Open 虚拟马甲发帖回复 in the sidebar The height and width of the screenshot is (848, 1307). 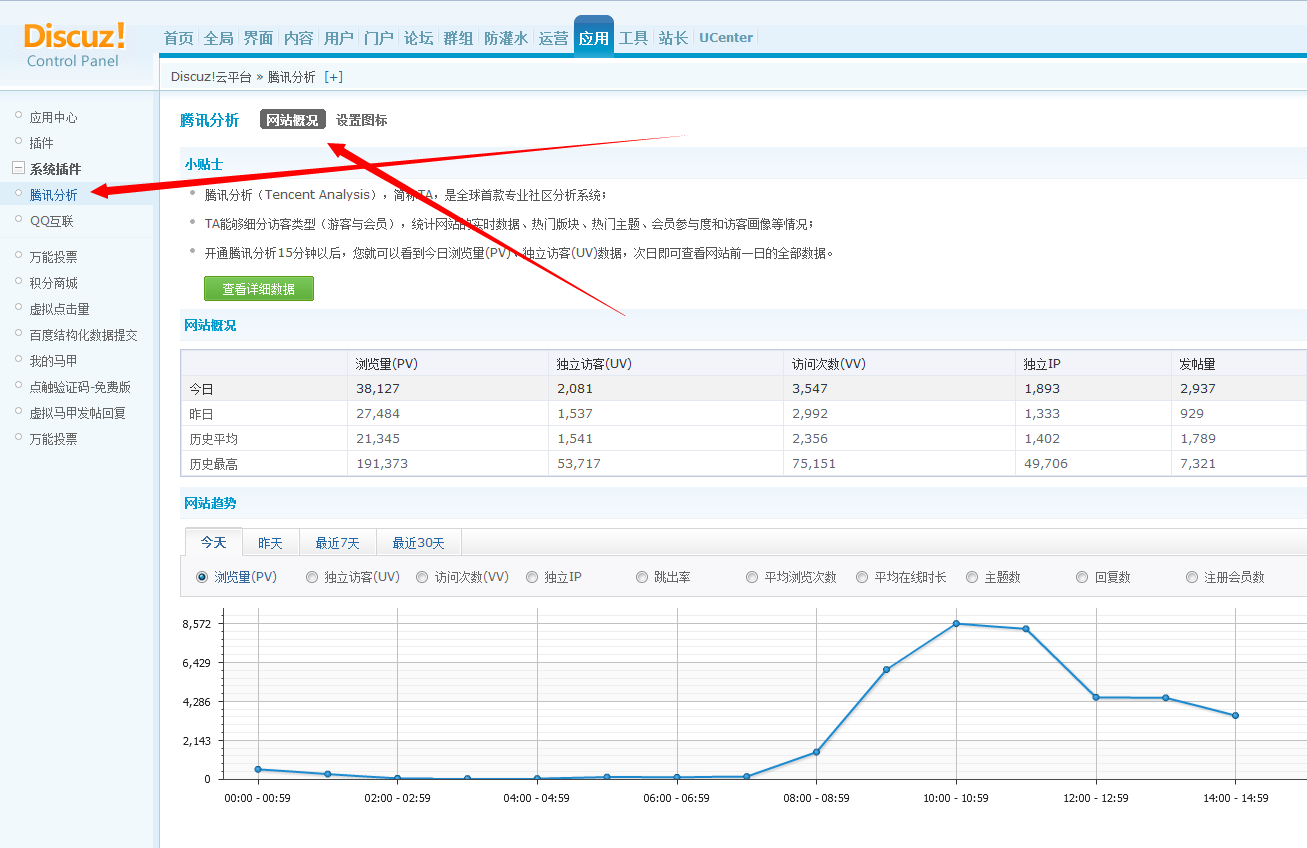tap(77, 413)
